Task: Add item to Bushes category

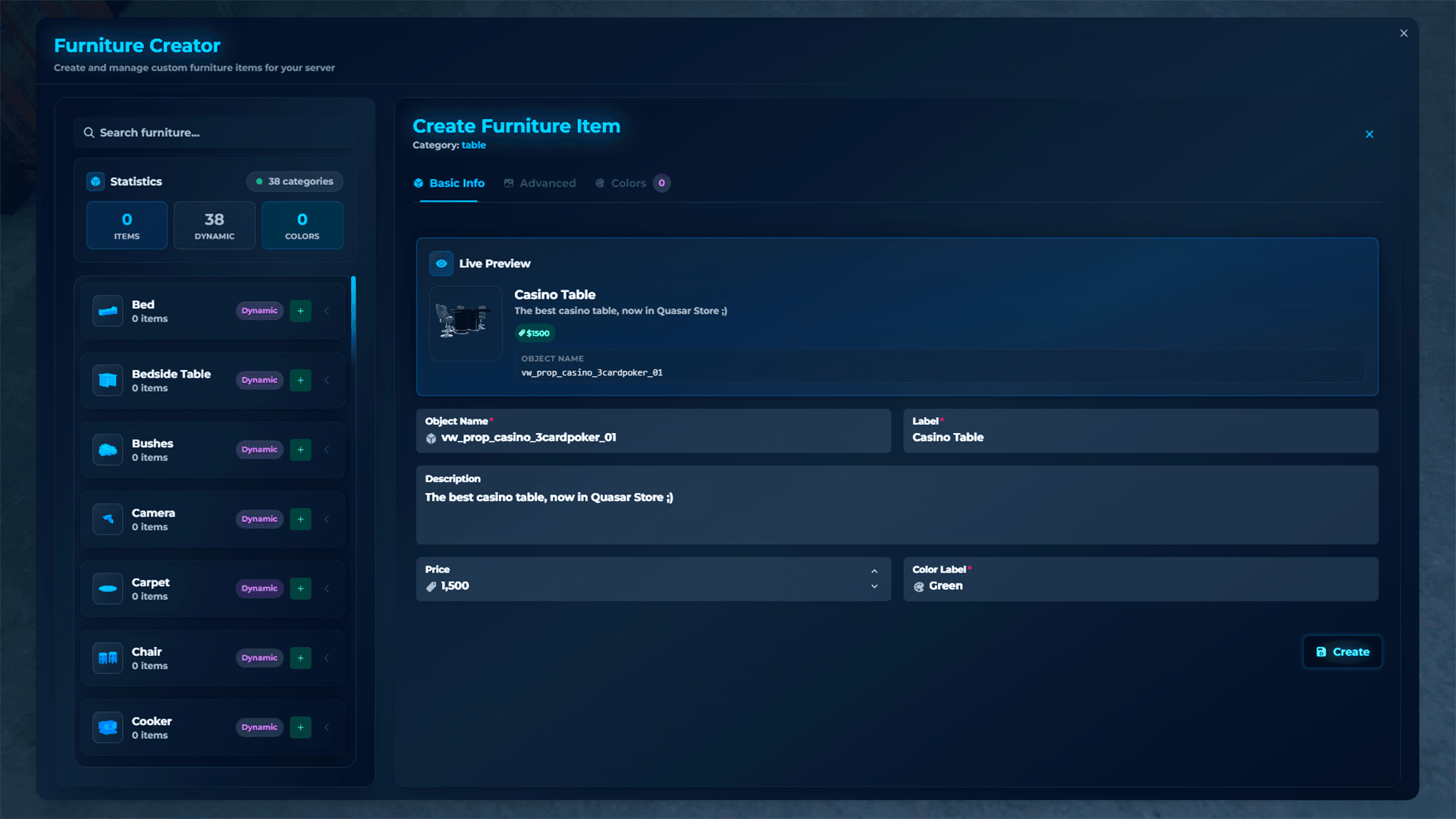Action: (x=300, y=450)
